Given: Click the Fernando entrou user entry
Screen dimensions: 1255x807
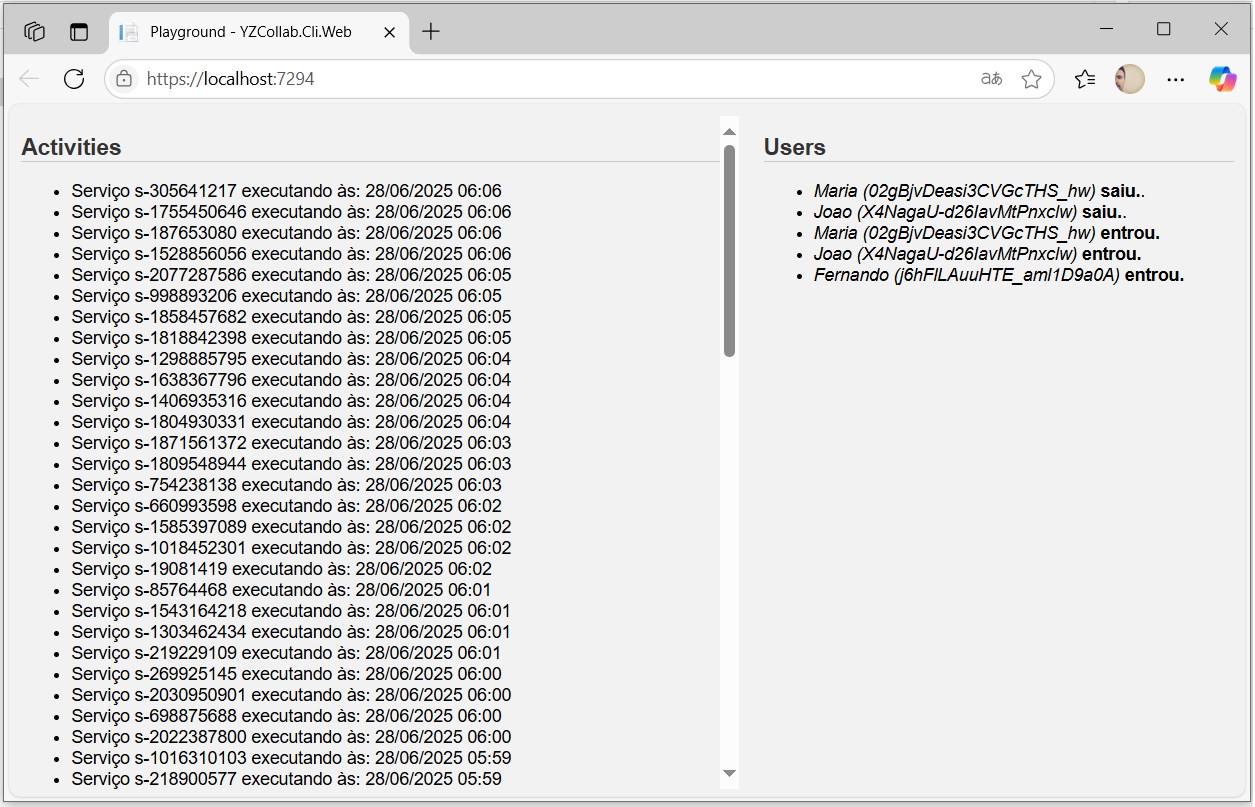Looking at the screenshot, I should pyautogui.click(x=999, y=275).
